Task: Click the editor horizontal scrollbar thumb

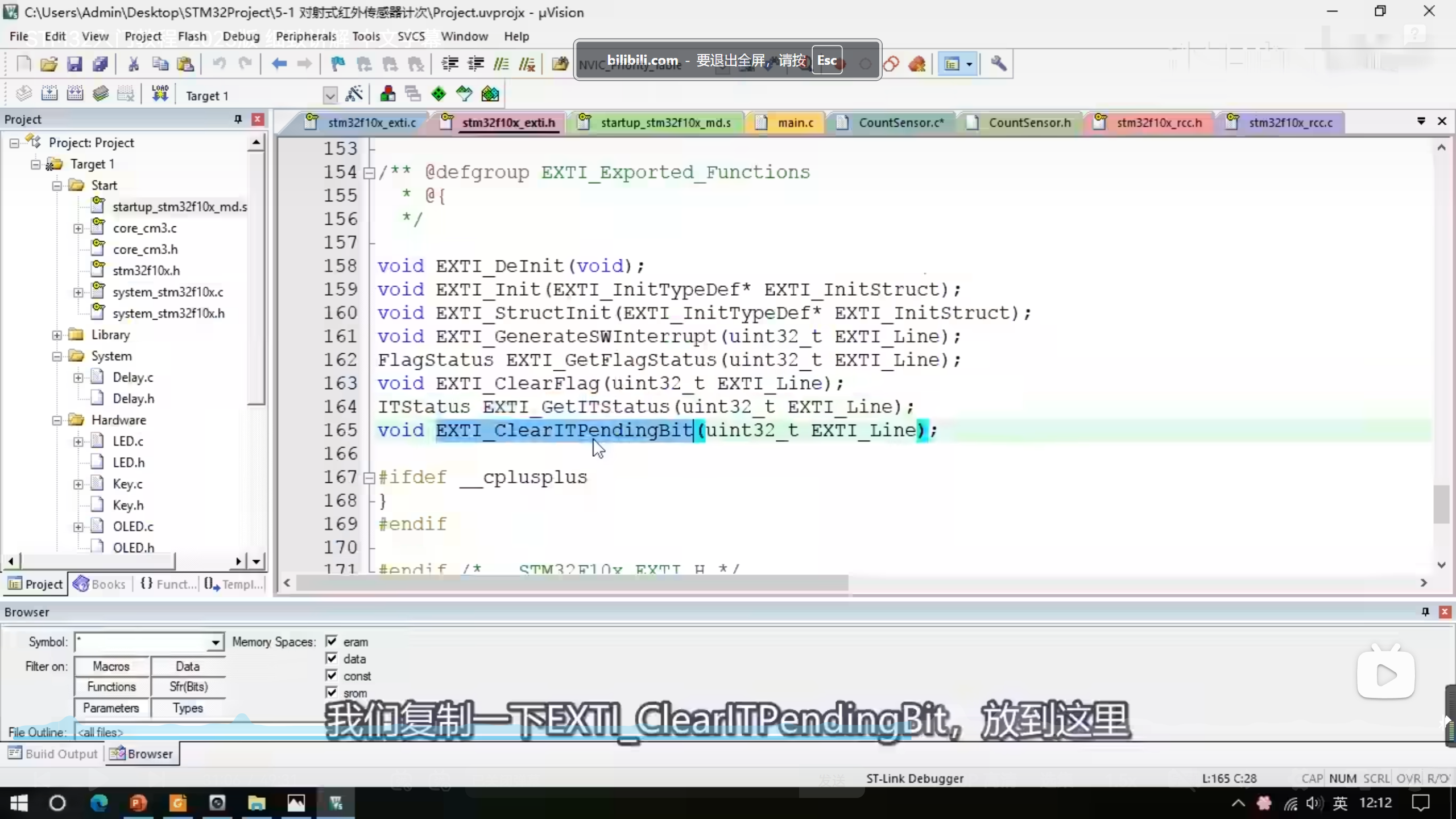Action: (x=572, y=583)
